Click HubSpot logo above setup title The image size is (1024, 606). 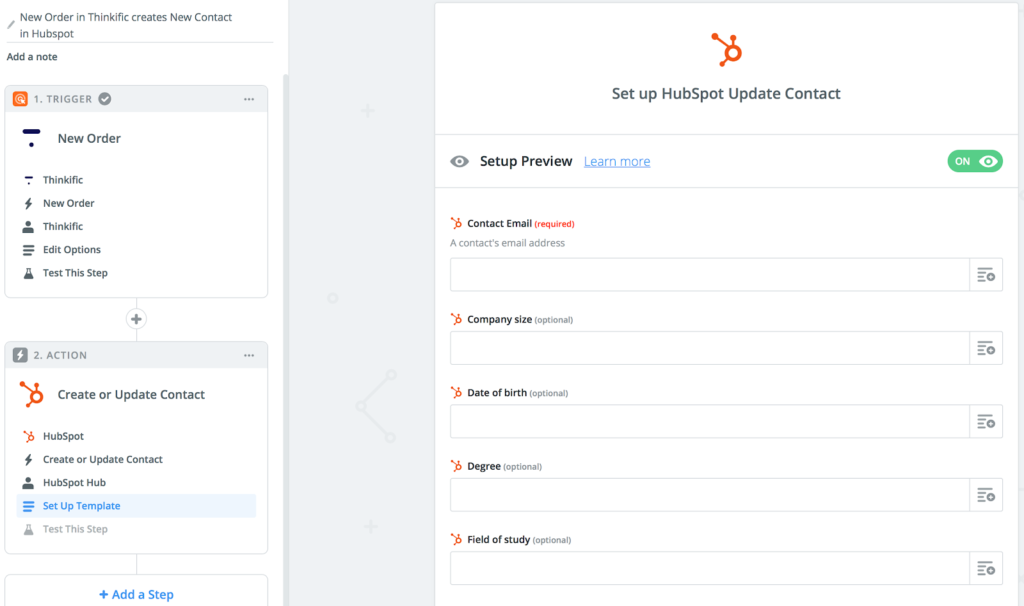[x=726, y=50]
